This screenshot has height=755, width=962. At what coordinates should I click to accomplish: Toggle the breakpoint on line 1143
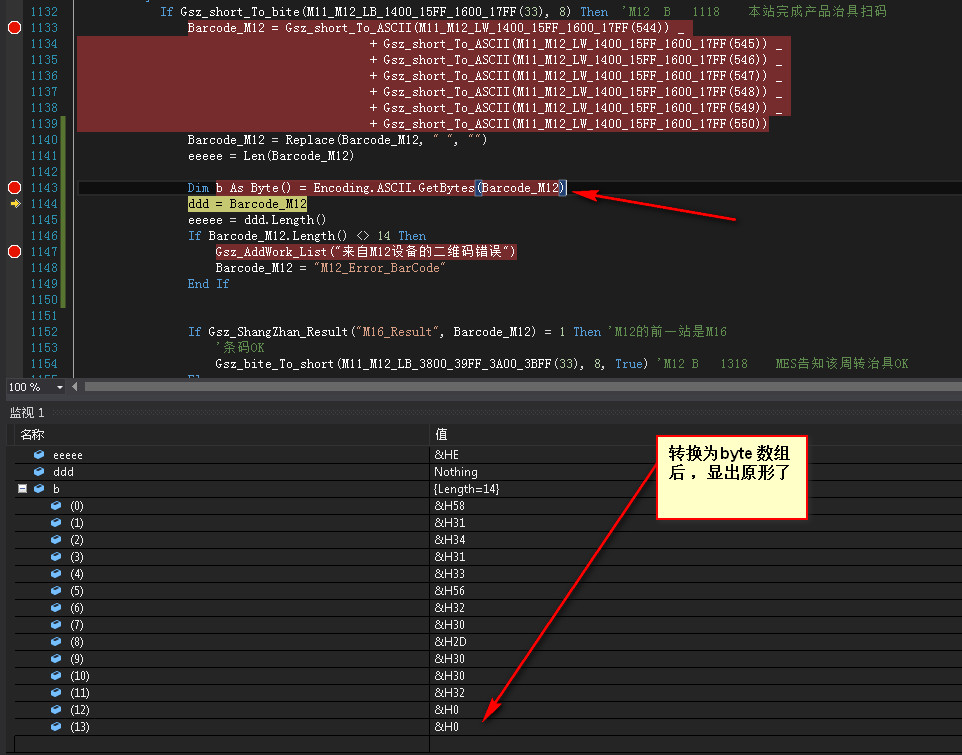(x=14, y=188)
